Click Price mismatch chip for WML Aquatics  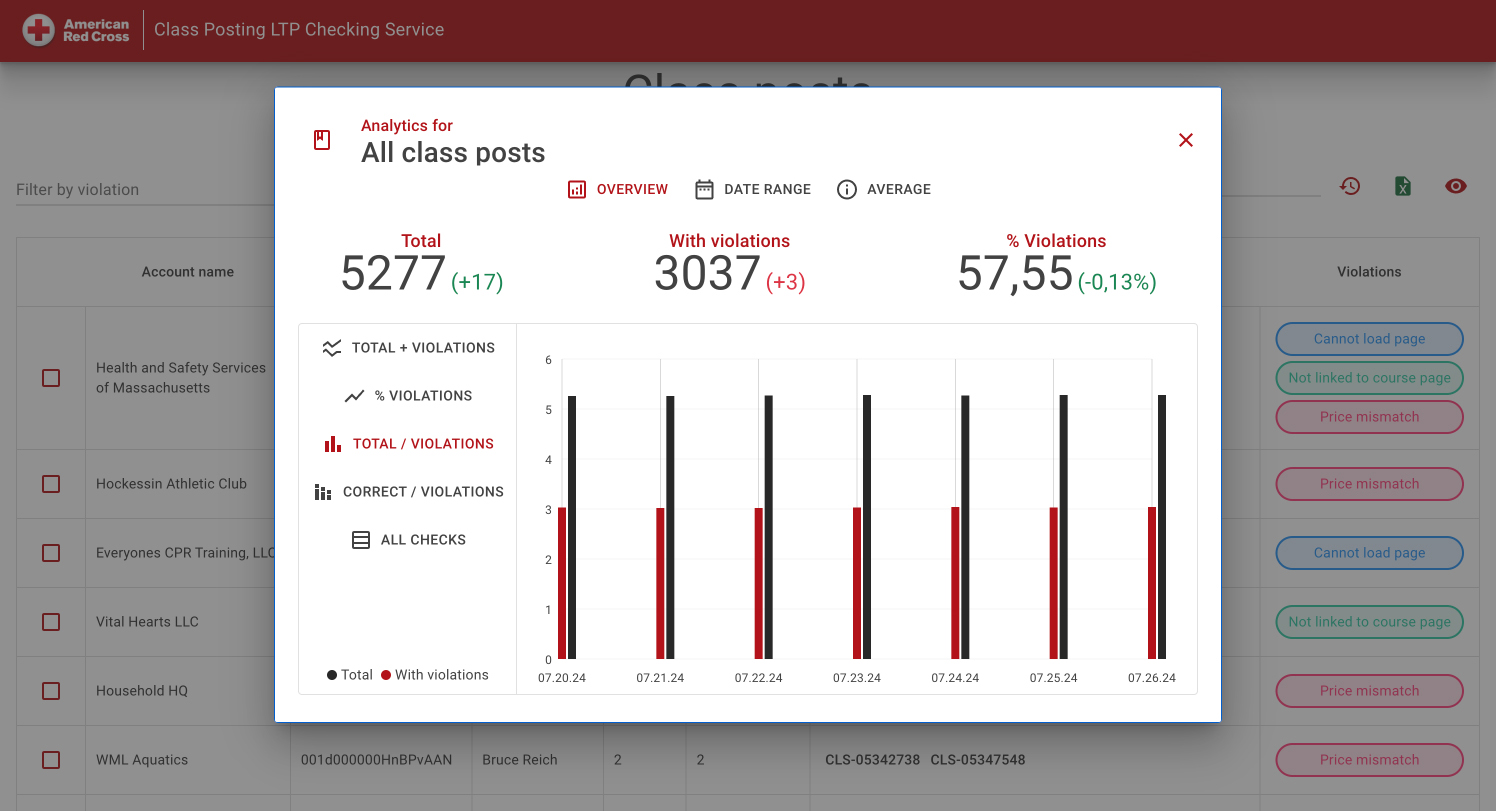point(1369,760)
